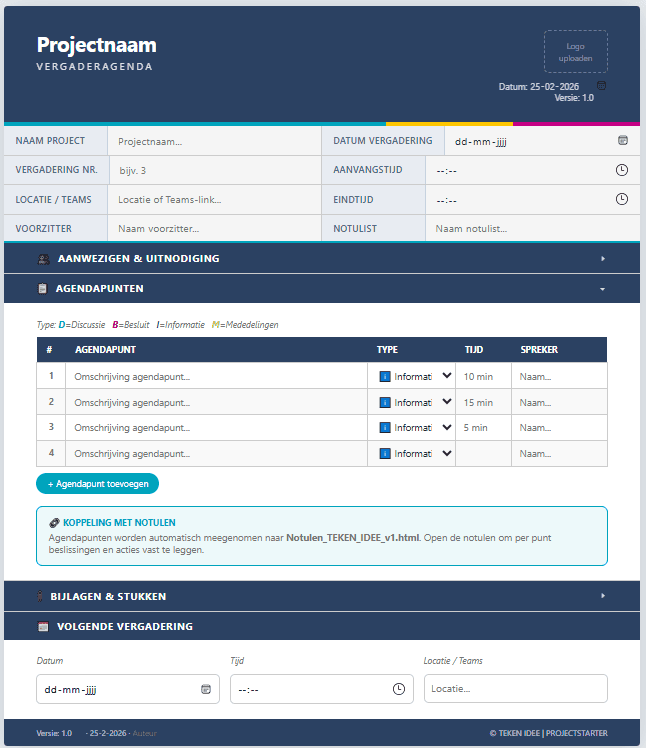The width and height of the screenshot is (646, 748).
Task: Open clock picker in next meeting Tijd field
Action: click(x=399, y=689)
